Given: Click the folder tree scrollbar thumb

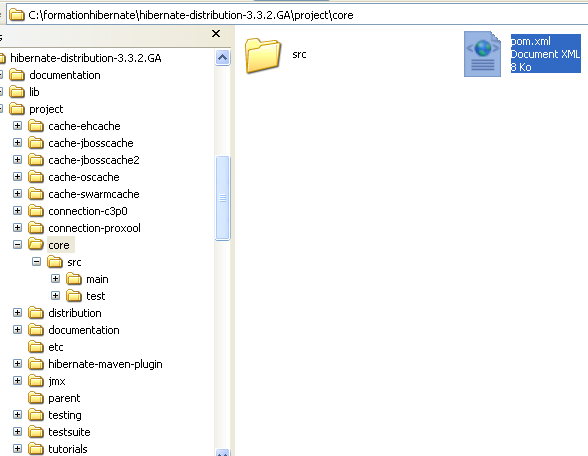Looking at the screenshot, I should (223, 198).
